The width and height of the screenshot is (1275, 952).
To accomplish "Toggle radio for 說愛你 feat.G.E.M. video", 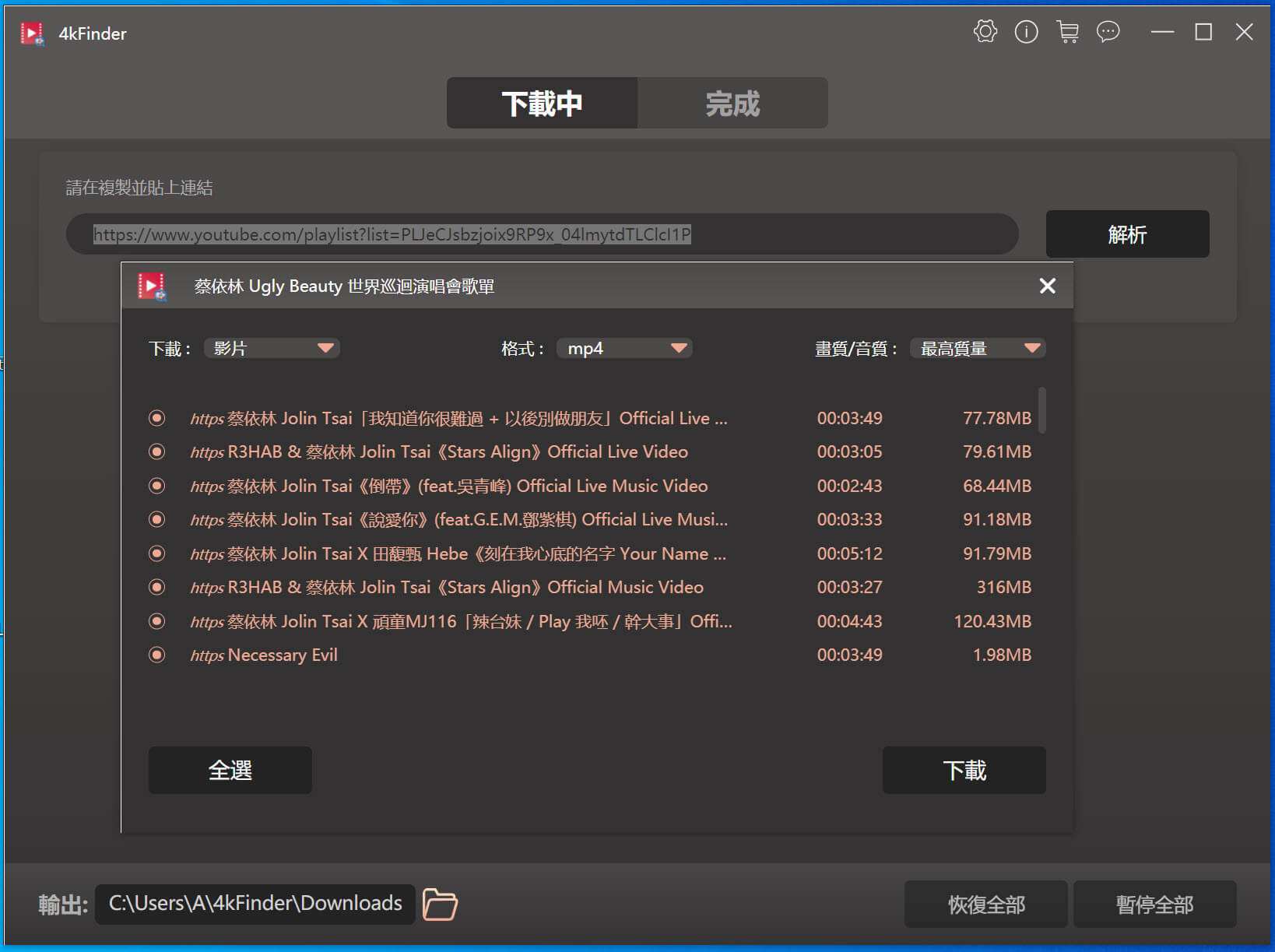I will pyautogui.click(x=156, y=519).
